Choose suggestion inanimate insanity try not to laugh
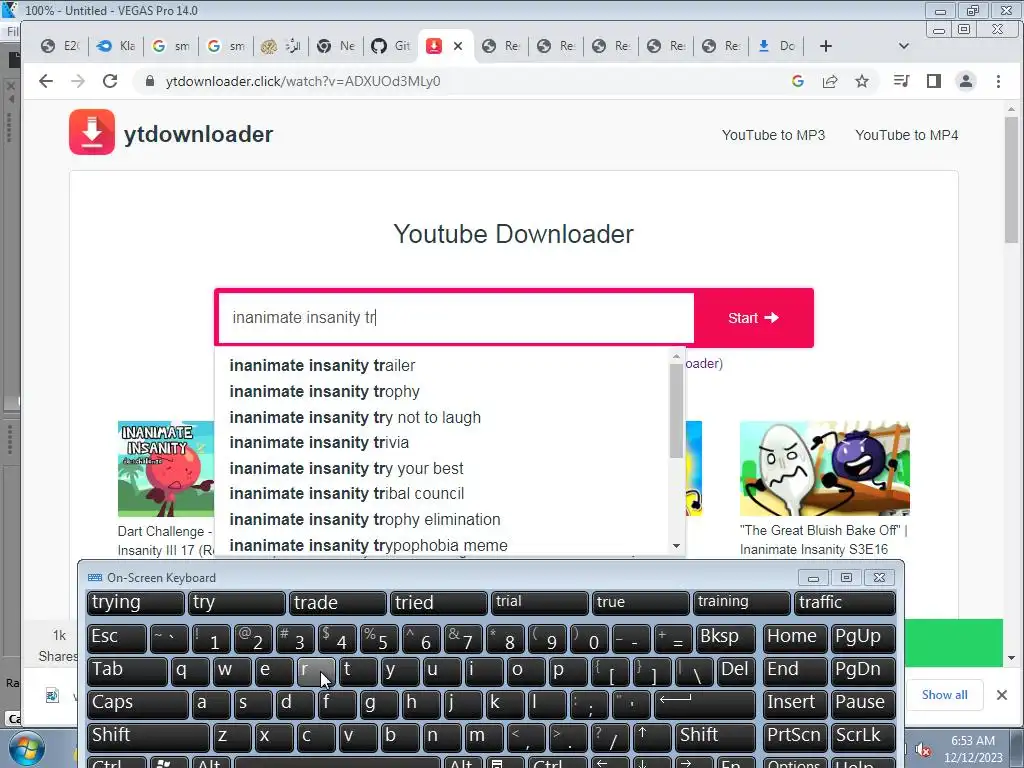Image resolution: width=1024 pixels, height=768 pixels. pyautogui.click(x=441, y=417)
